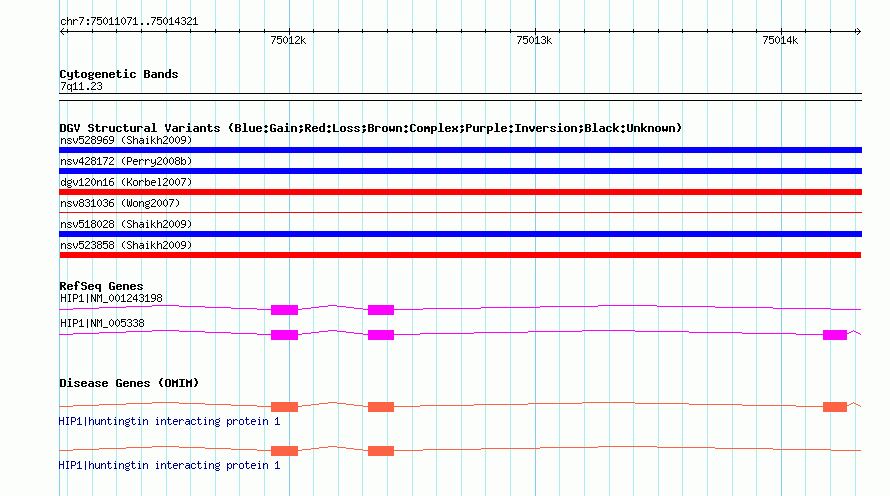
Task: Open the first HIP1 huntingtin interacting protein 1 link
Action: [169, 421]
